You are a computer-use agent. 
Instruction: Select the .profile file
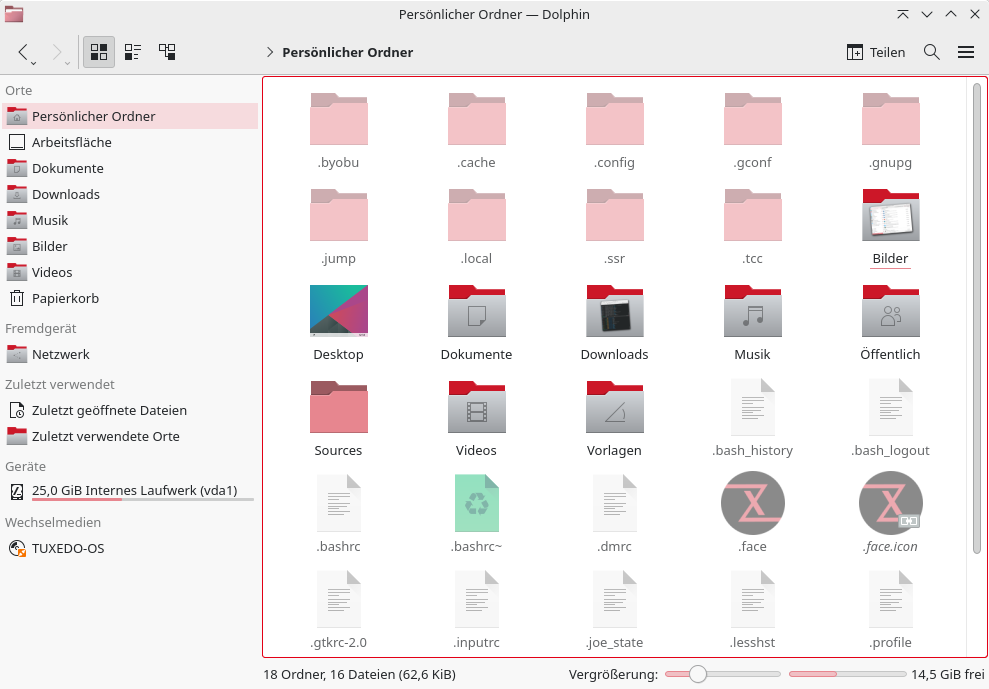coord(891,599)
